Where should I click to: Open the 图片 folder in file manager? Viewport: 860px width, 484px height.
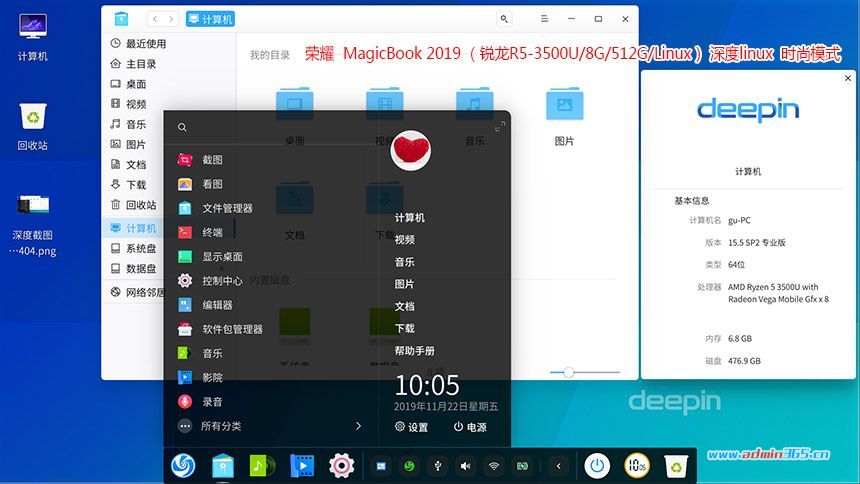(564, 116)
